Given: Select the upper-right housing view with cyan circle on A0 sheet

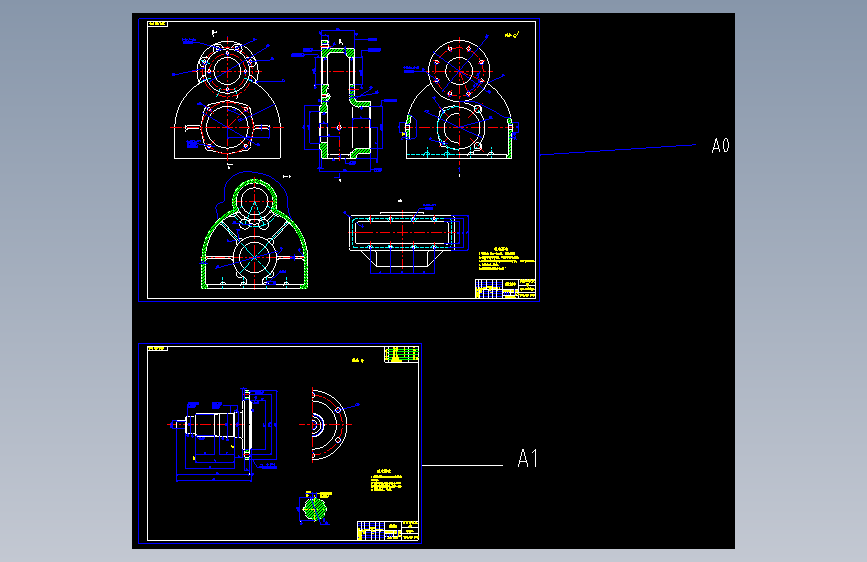Looking at the screenshot, I should pos(459,100).
